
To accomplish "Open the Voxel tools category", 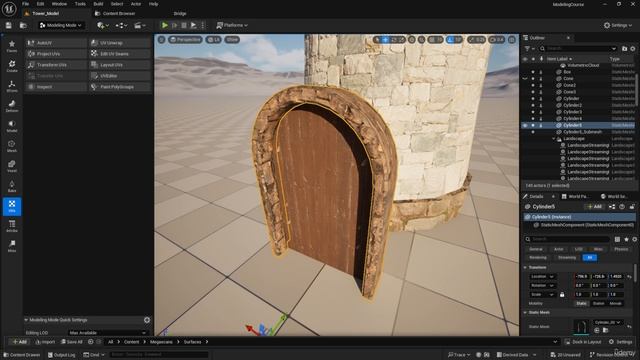I will click(12, 166).
